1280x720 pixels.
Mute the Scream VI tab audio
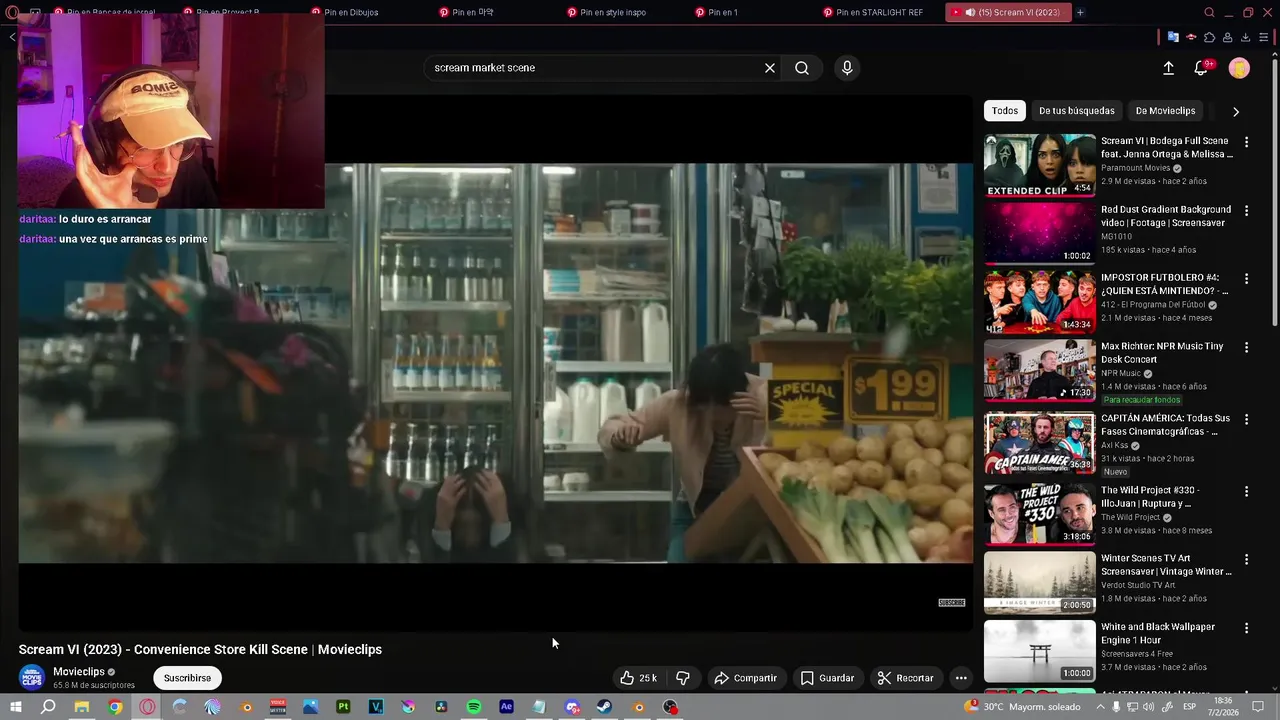pos(970,12)
